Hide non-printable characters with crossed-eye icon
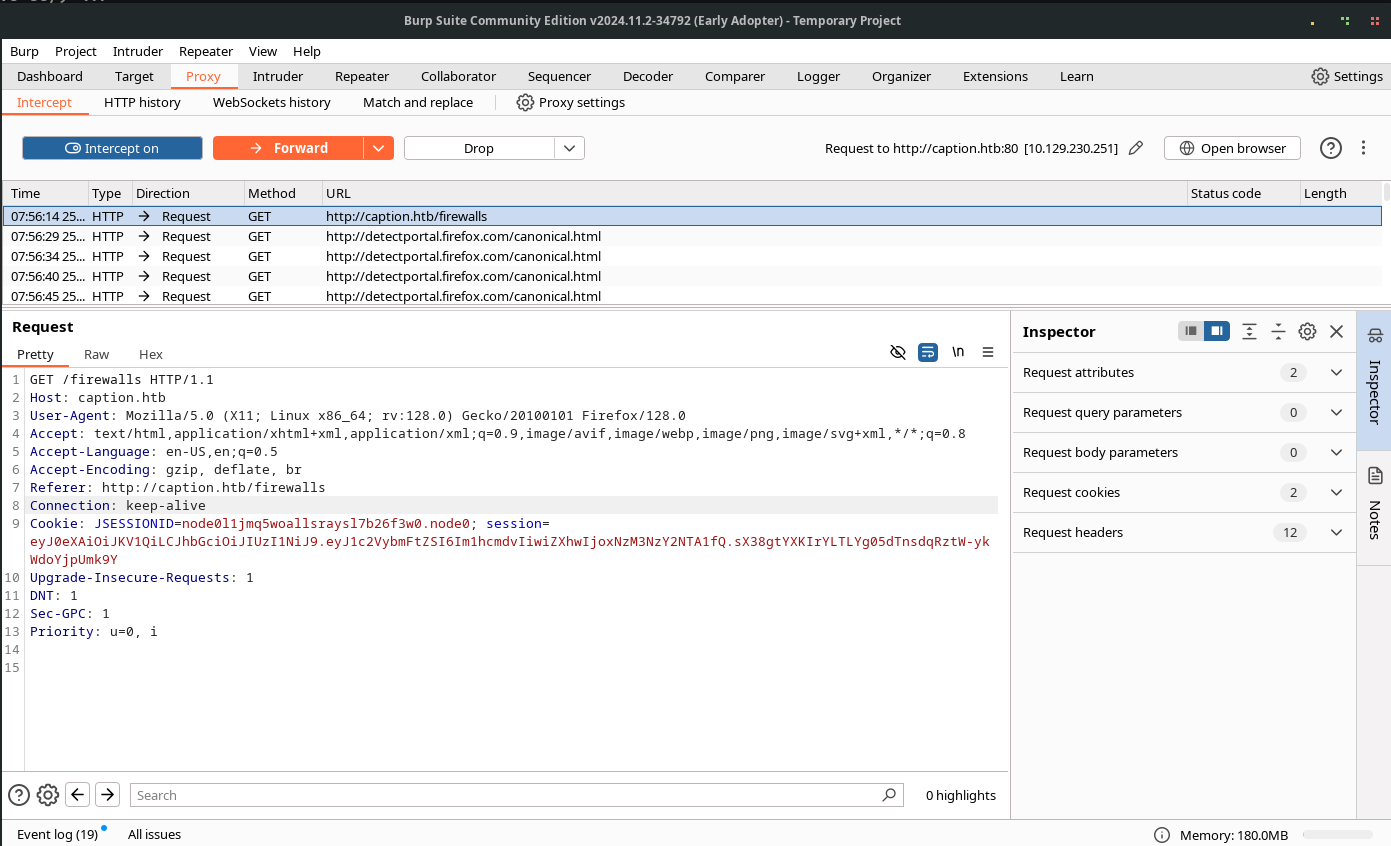Screen dimensions: 1391x846 coord(897,352)
